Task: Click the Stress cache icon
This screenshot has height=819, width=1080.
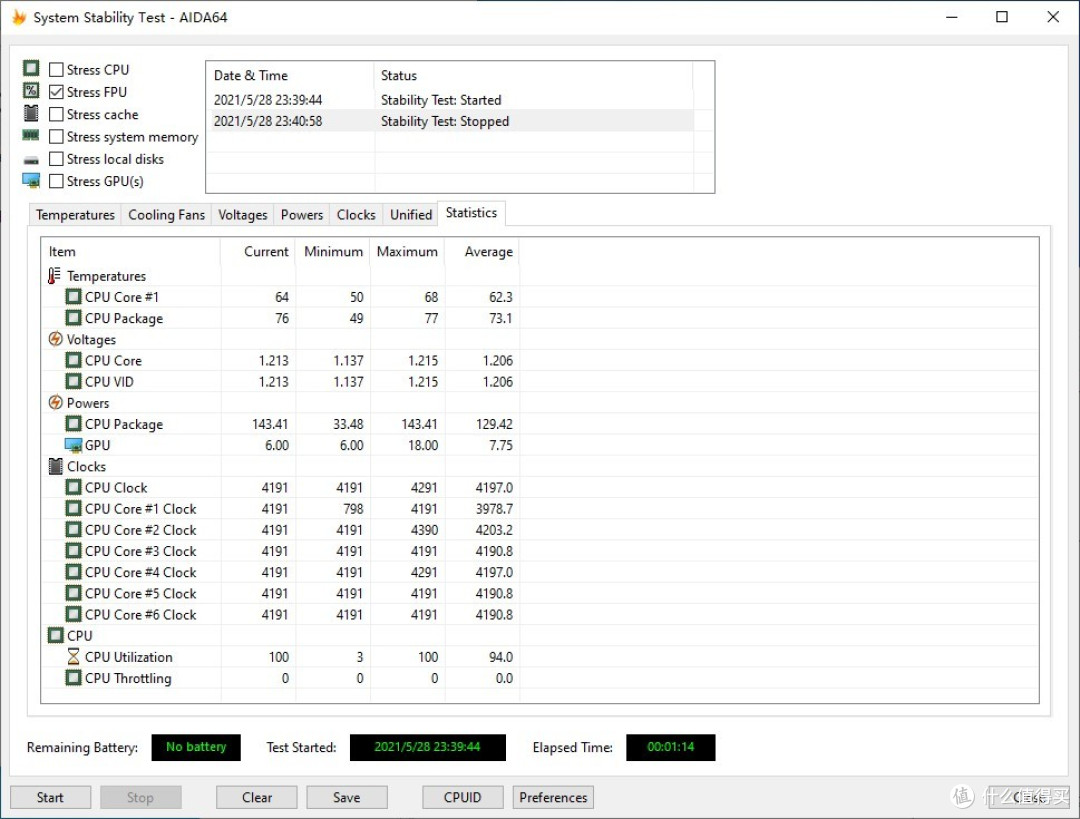Action: [x=31, y=113]
